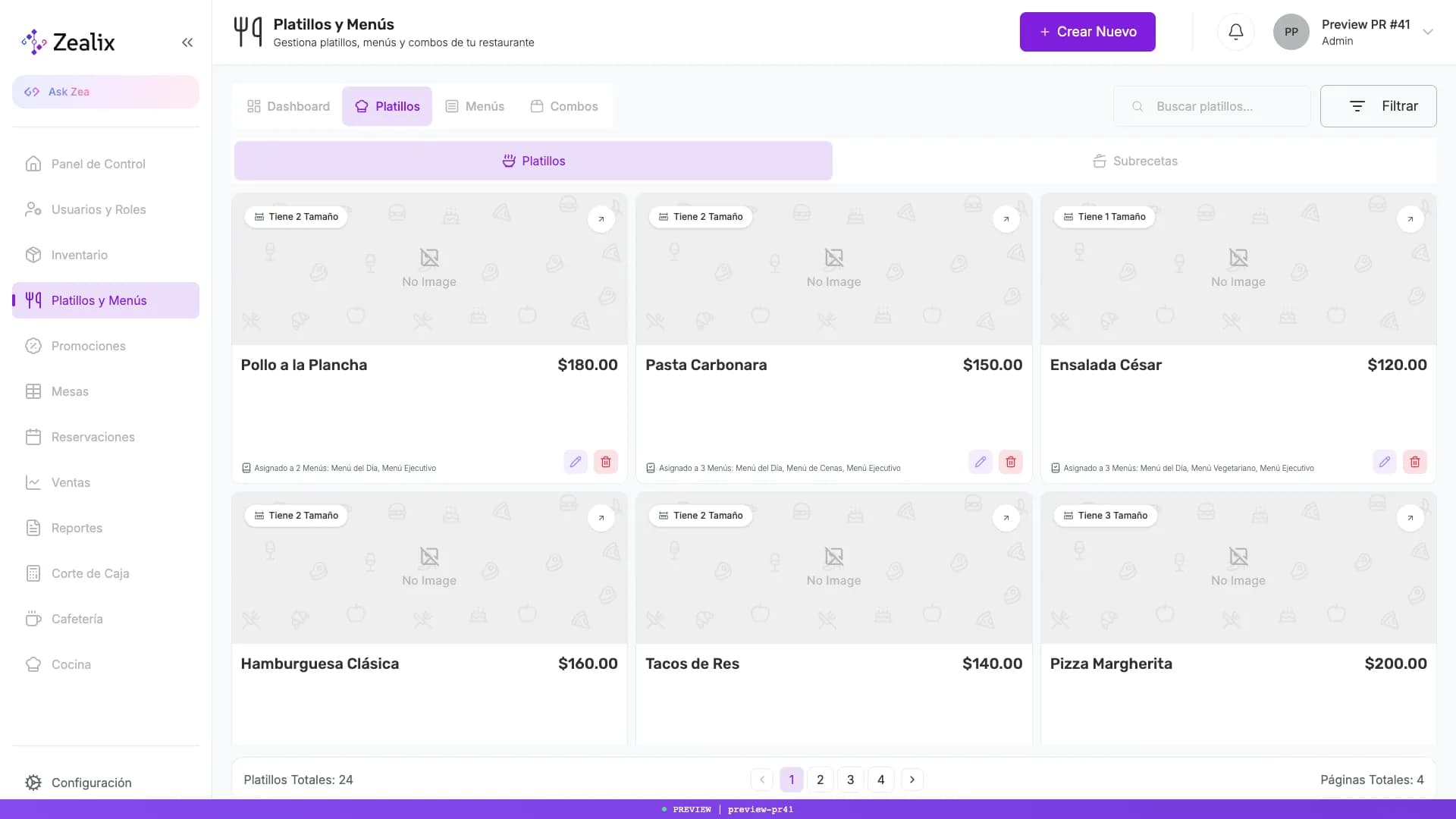Edit Pollo a la Plancha with pencil icon
Image resolution: width=1456 pixels, height=819 pixels.
coord(576,462)
